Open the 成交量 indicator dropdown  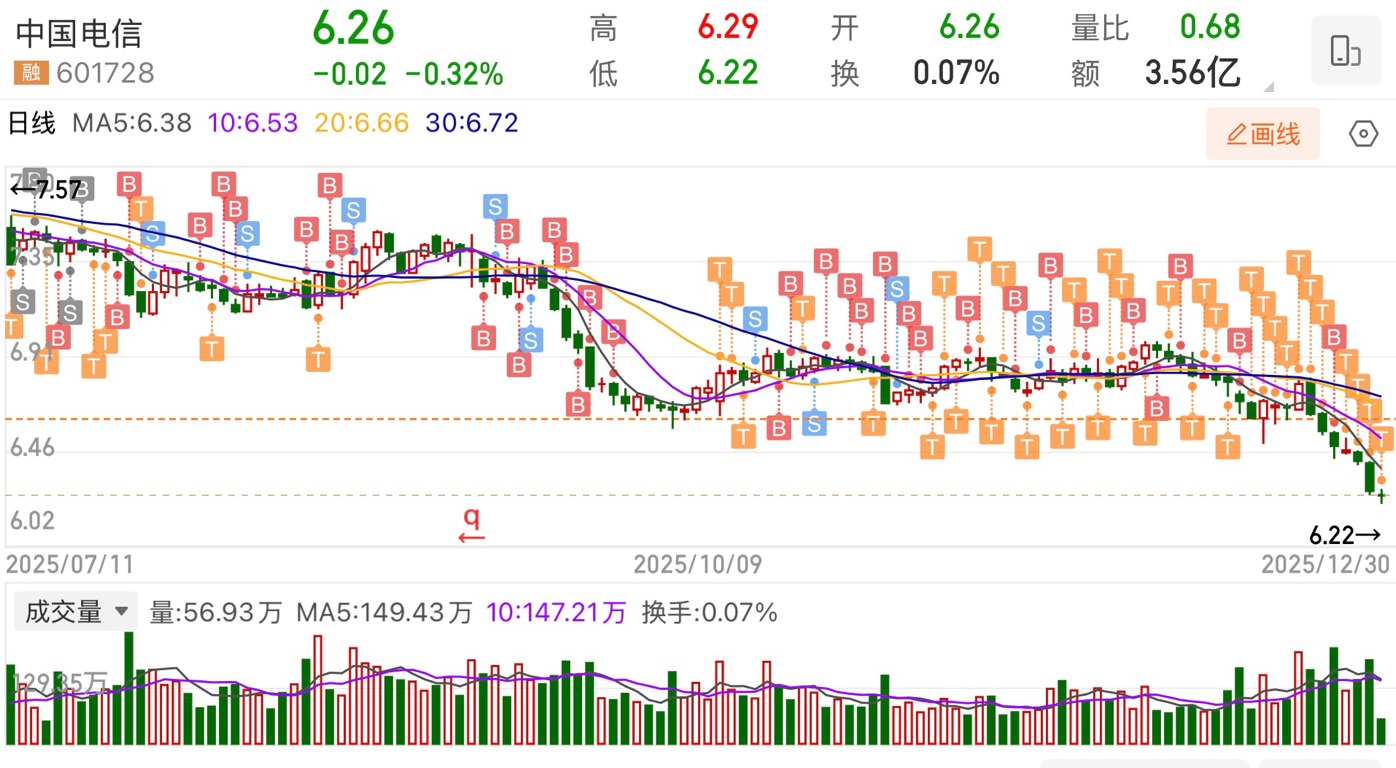(x=75, y=611)
